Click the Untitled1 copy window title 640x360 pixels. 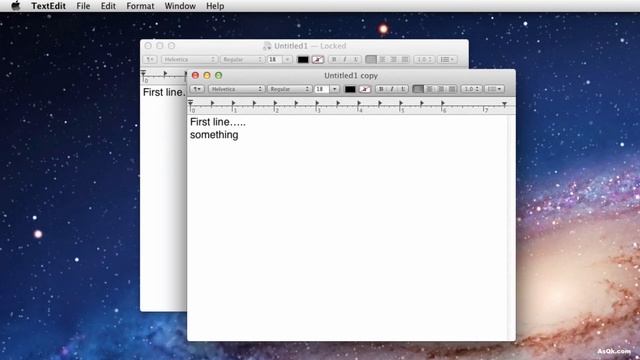click(351, 76)
